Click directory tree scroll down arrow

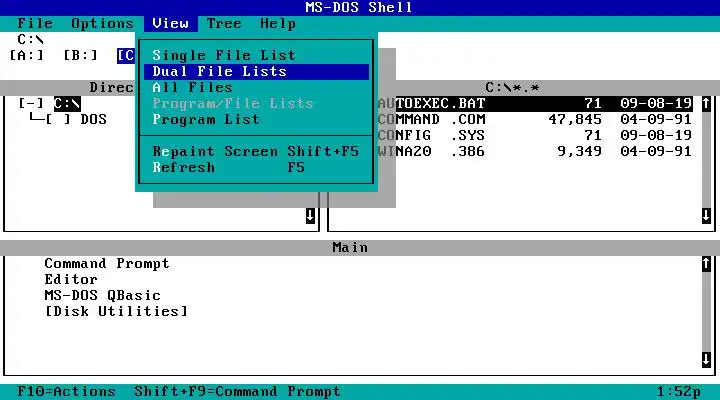(x=310, y=215)
